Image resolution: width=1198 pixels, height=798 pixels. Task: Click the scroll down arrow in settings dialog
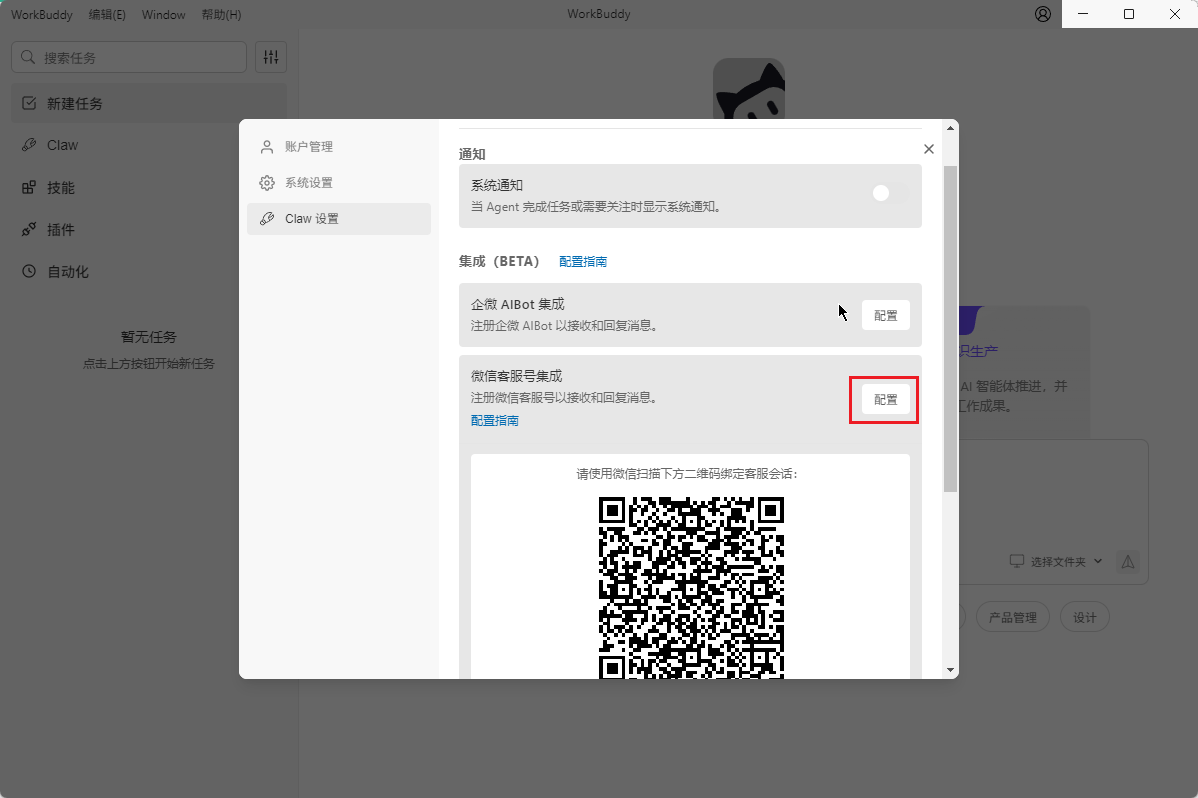950,670
